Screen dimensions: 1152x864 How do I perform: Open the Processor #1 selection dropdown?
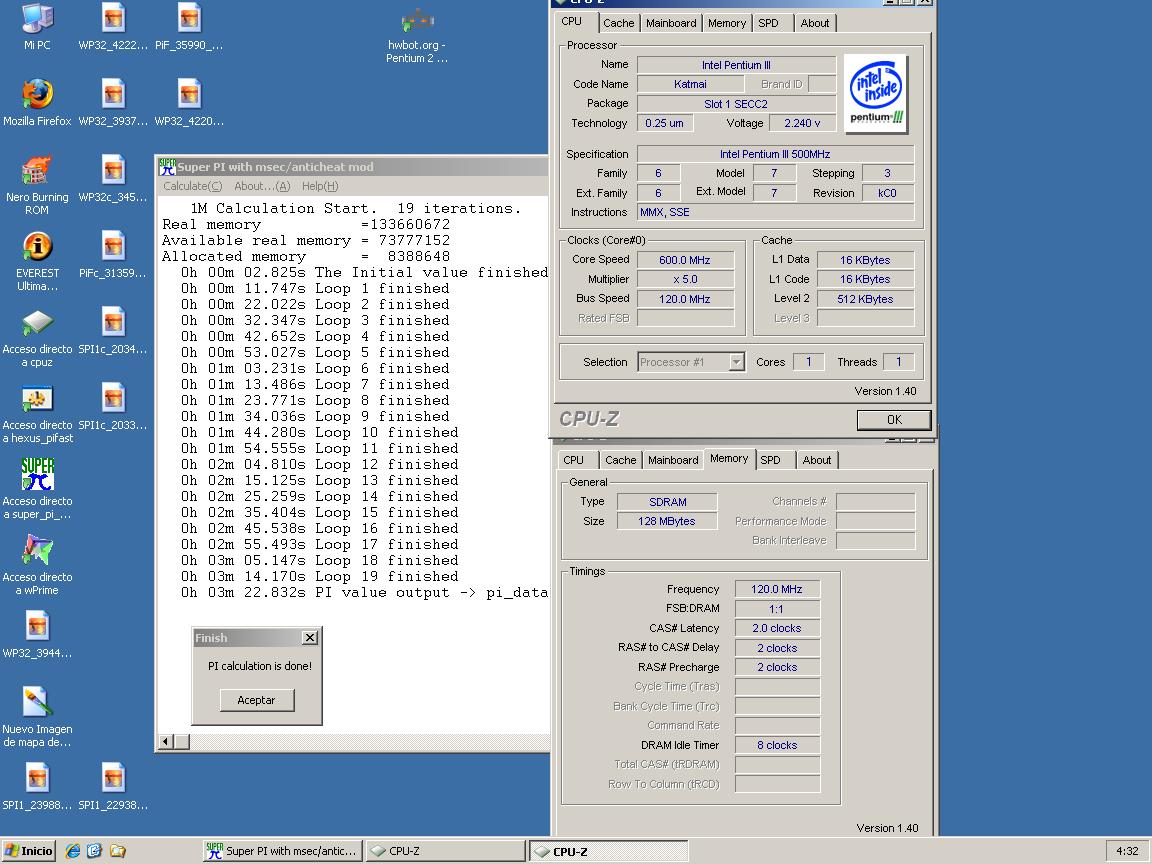tap(691, 361)
